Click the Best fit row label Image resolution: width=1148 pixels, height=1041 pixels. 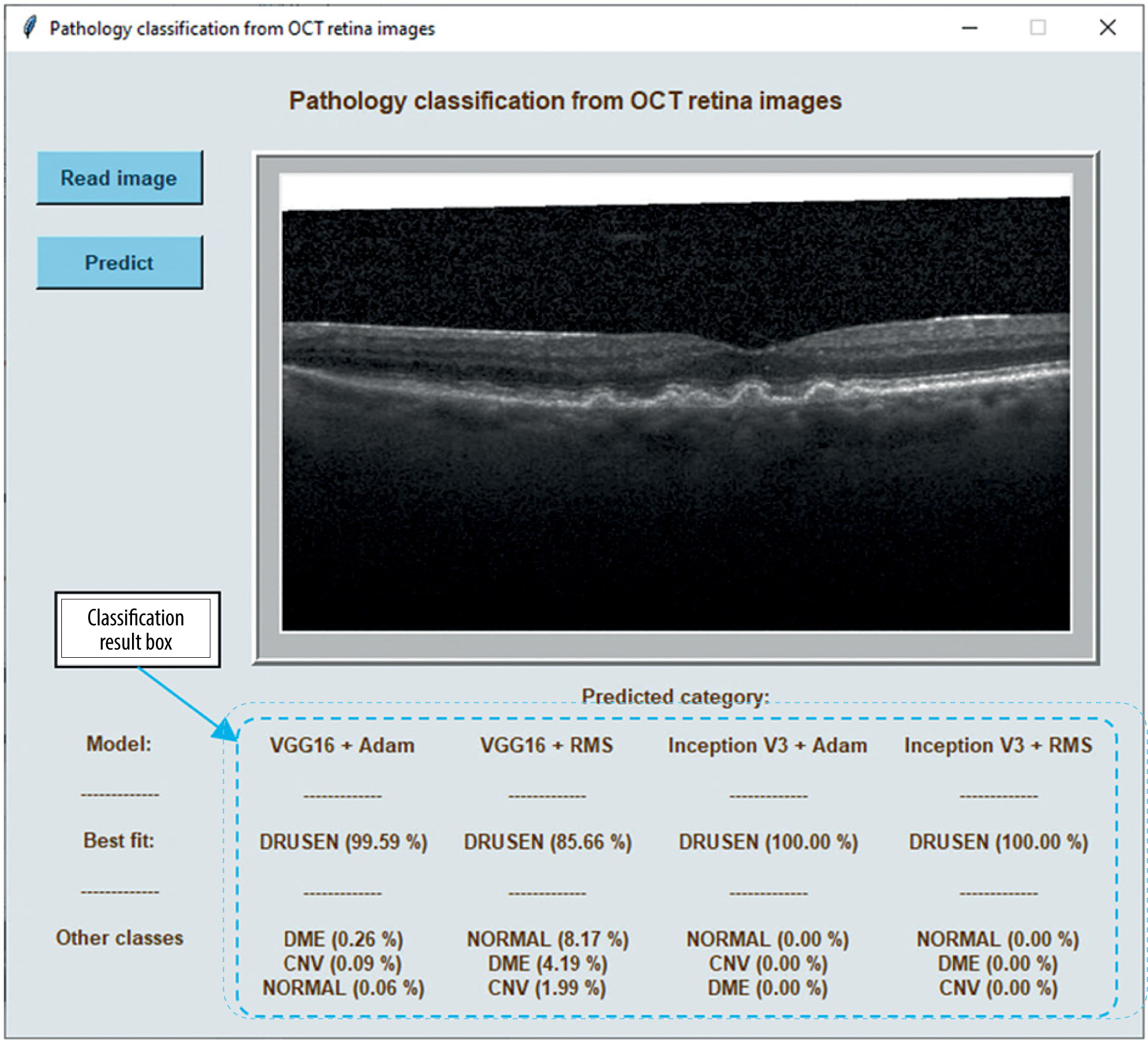pos(119,841)
